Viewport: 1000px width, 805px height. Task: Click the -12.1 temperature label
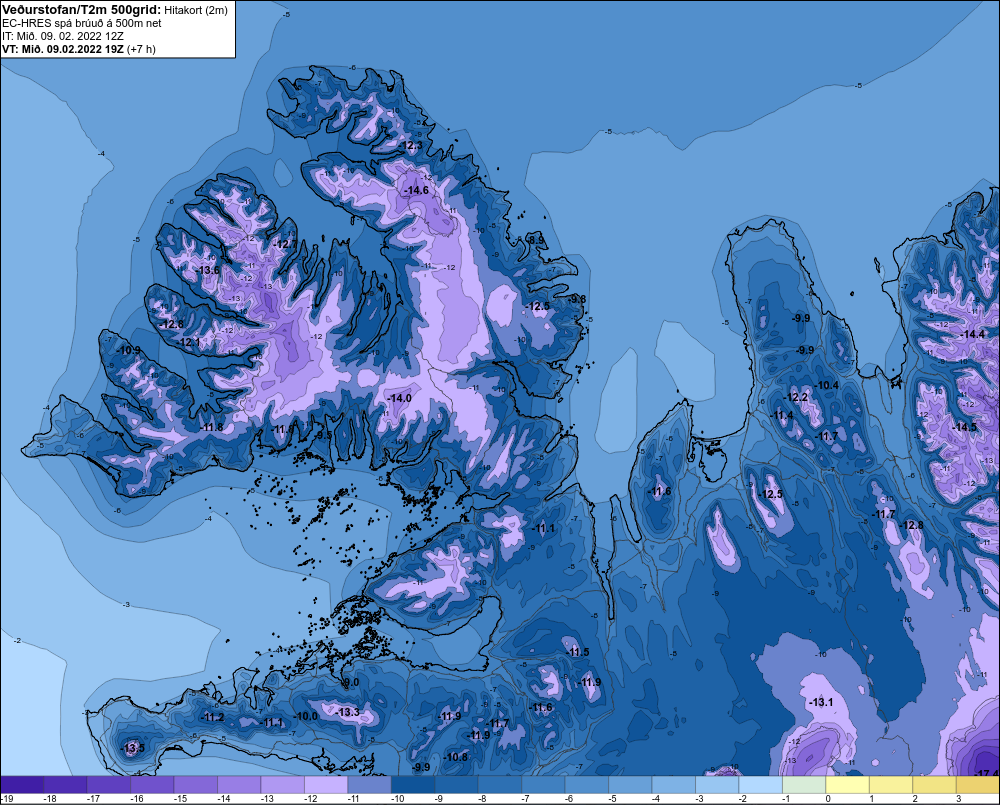[189, 342]
